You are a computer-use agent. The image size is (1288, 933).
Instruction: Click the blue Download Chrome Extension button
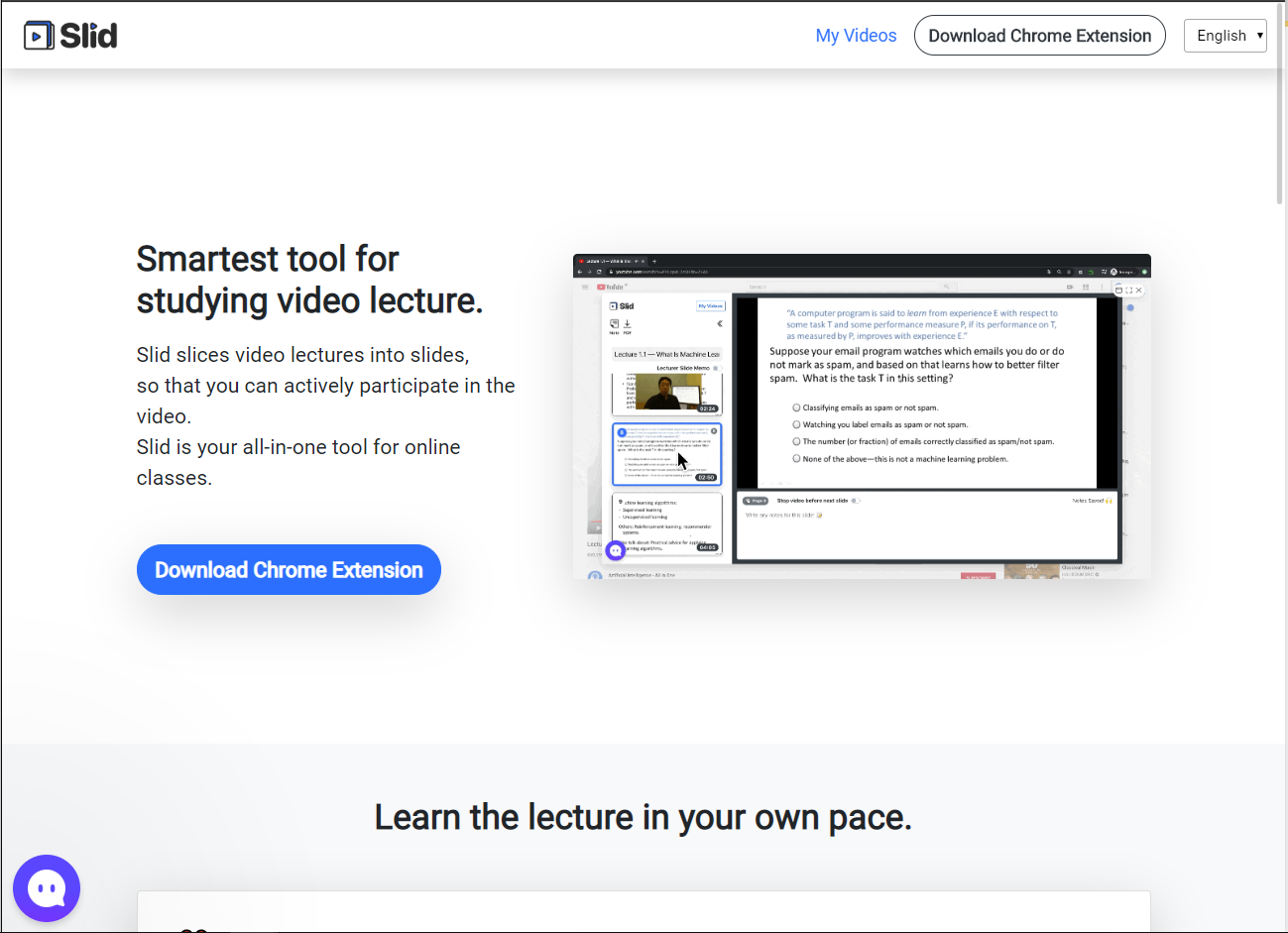tap(289, 570)
